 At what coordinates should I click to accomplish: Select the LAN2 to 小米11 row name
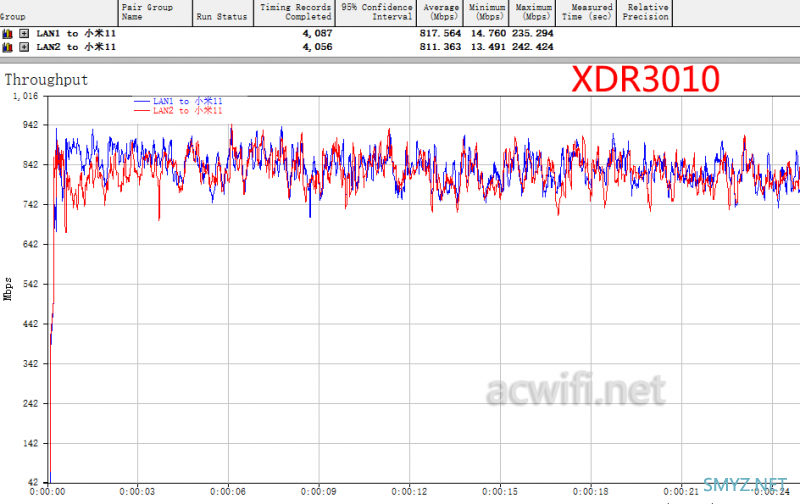point(76,47)
